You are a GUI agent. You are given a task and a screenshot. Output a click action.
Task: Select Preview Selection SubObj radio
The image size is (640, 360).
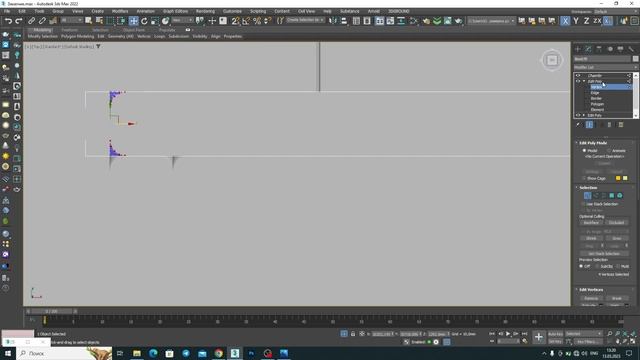click(x=597, y=266)
